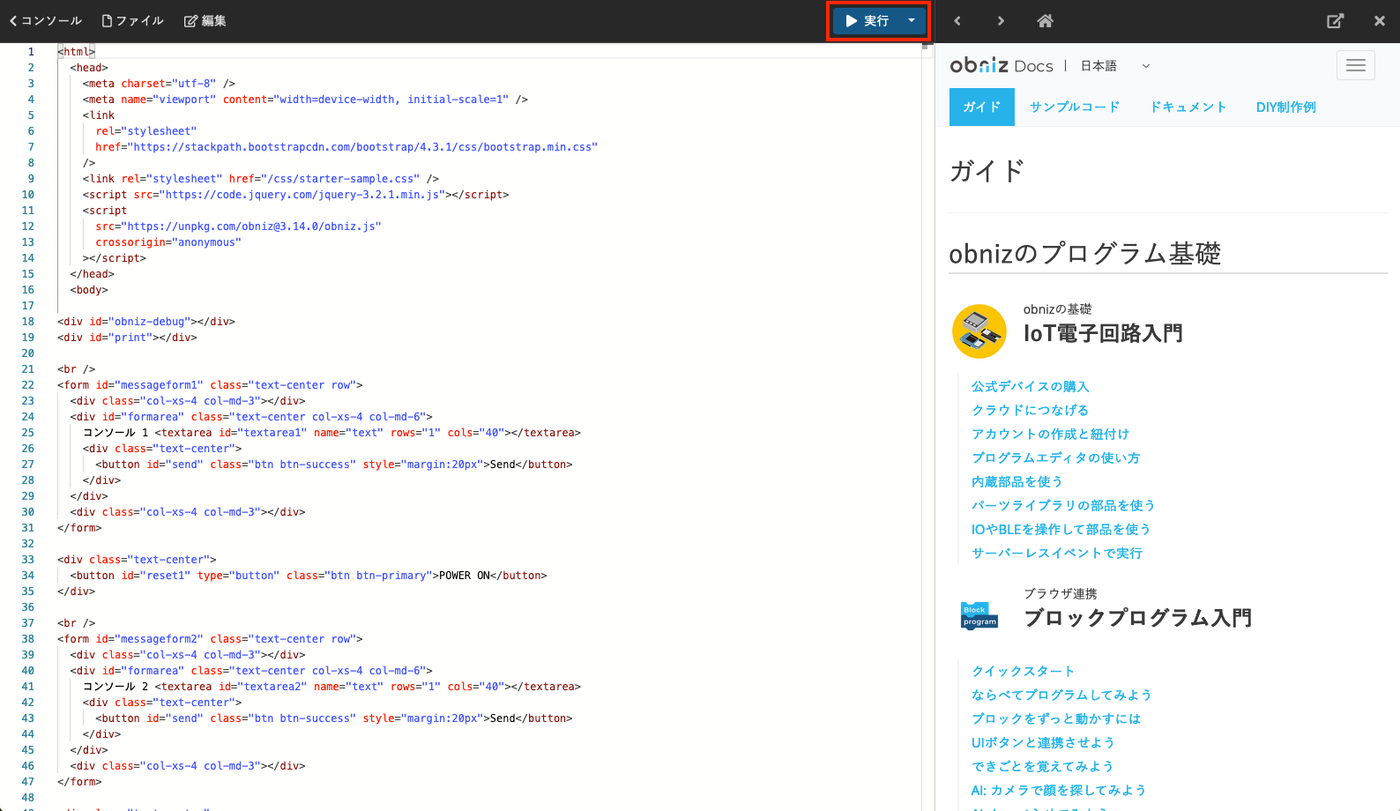The image size is (1400, 811).
Task: Go forward with the right arrow icon
Action: point(1001,21)
